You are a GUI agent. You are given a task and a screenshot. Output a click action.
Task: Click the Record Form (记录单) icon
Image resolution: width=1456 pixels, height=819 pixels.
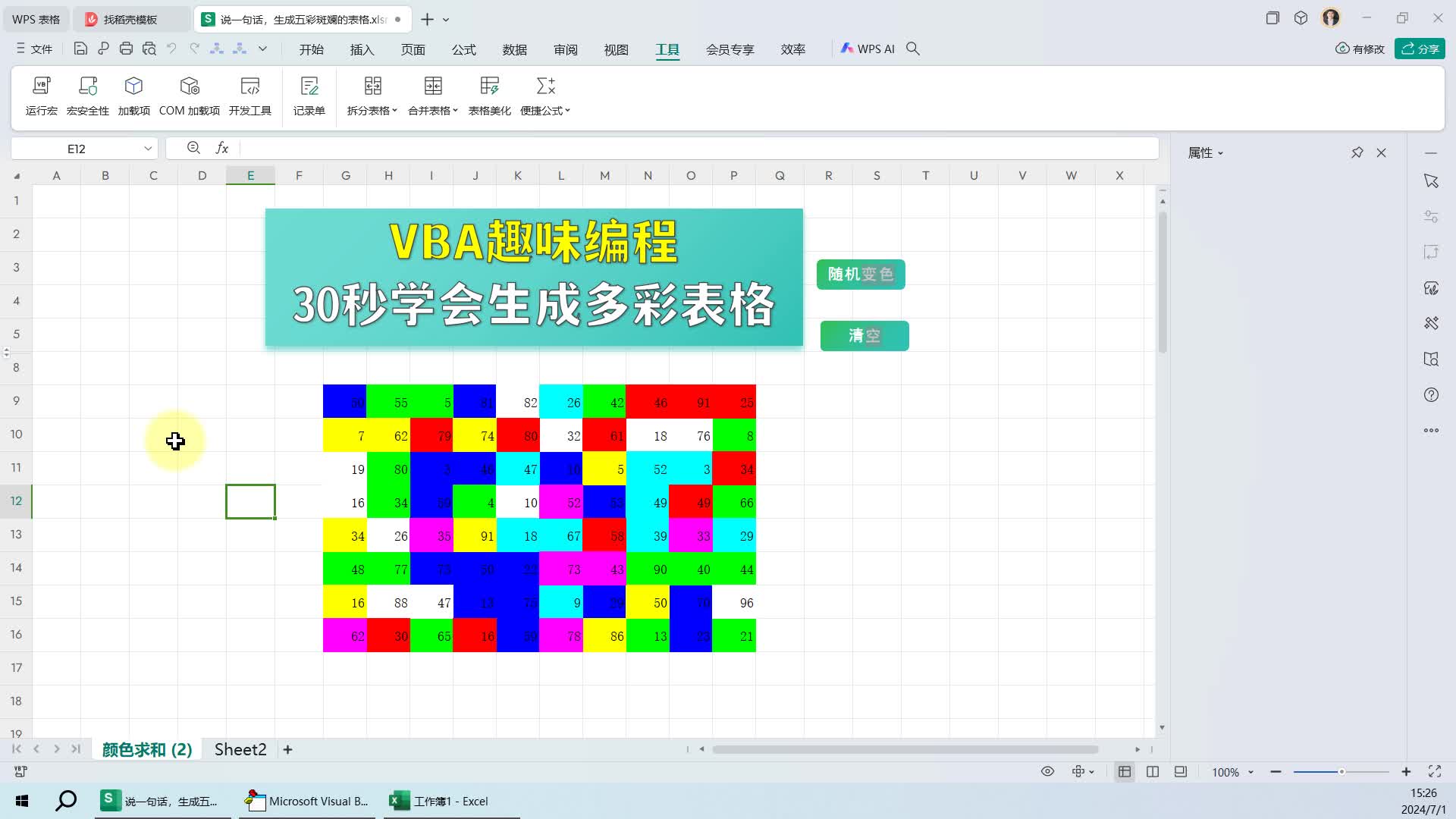(309, 96)
